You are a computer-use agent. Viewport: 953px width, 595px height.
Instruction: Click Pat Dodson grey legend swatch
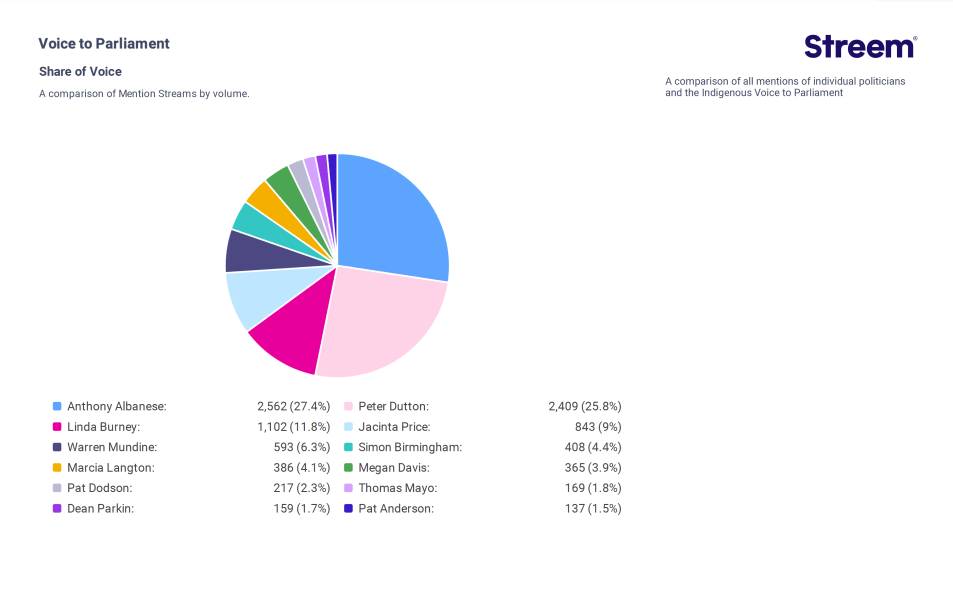57,488
